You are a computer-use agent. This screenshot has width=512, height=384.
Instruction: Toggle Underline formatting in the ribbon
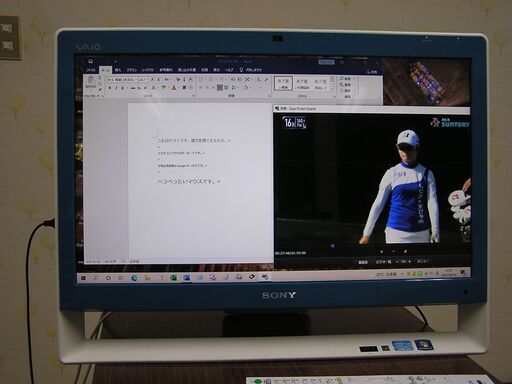(x=123, y=88)
